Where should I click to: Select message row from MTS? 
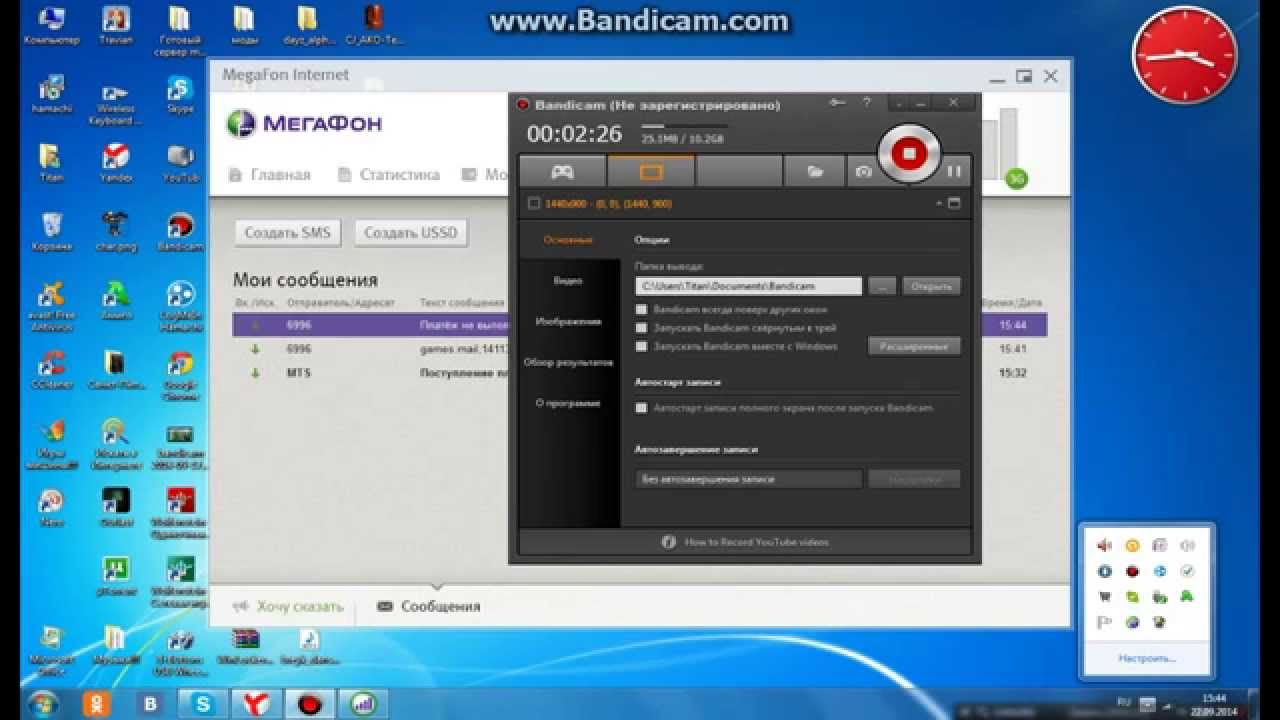[x=640, y=373]
